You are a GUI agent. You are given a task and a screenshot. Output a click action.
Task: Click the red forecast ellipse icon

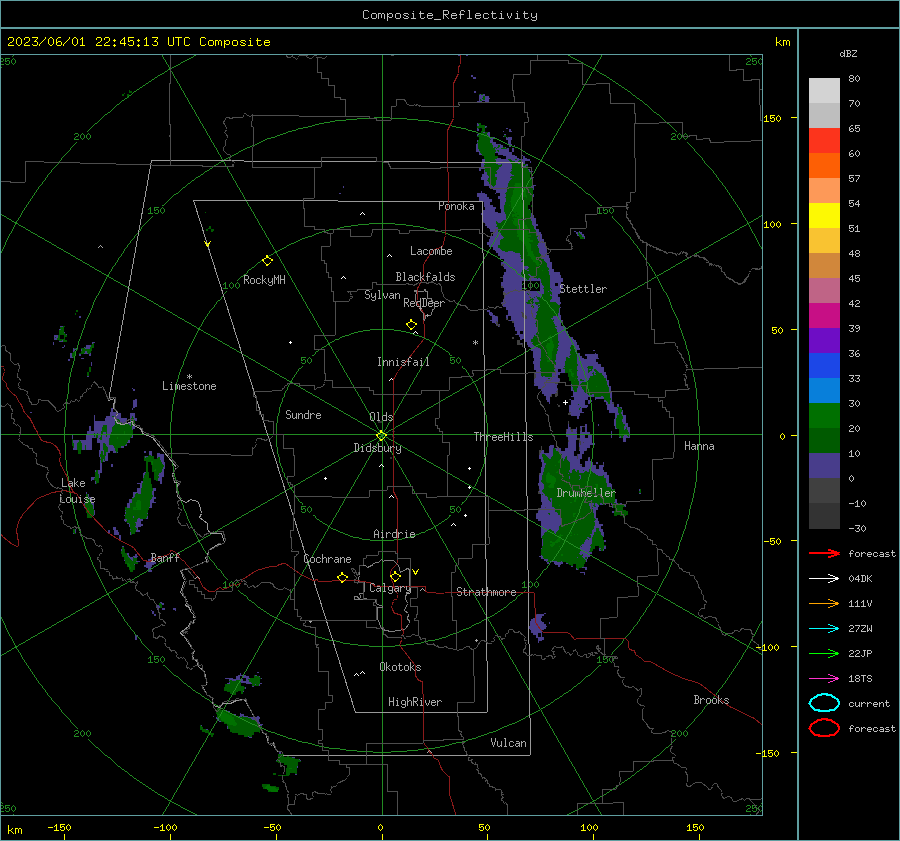824,728
